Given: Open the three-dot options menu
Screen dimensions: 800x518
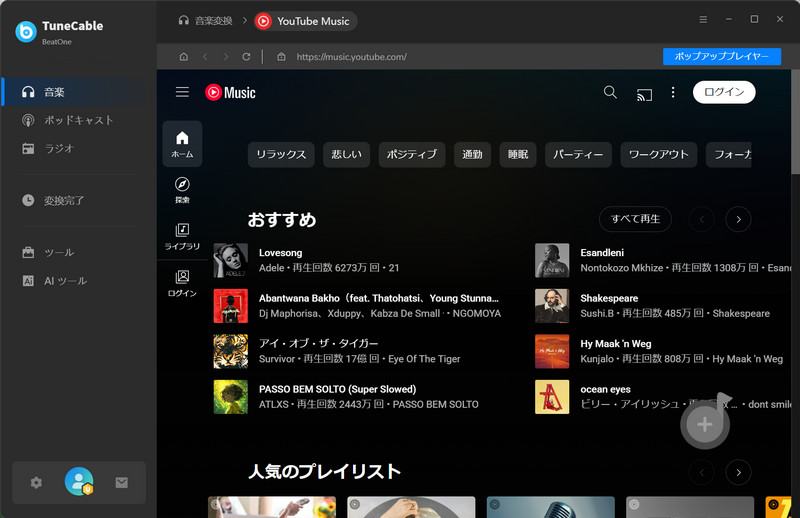Looking at the screenshot, I should (673, 92).
